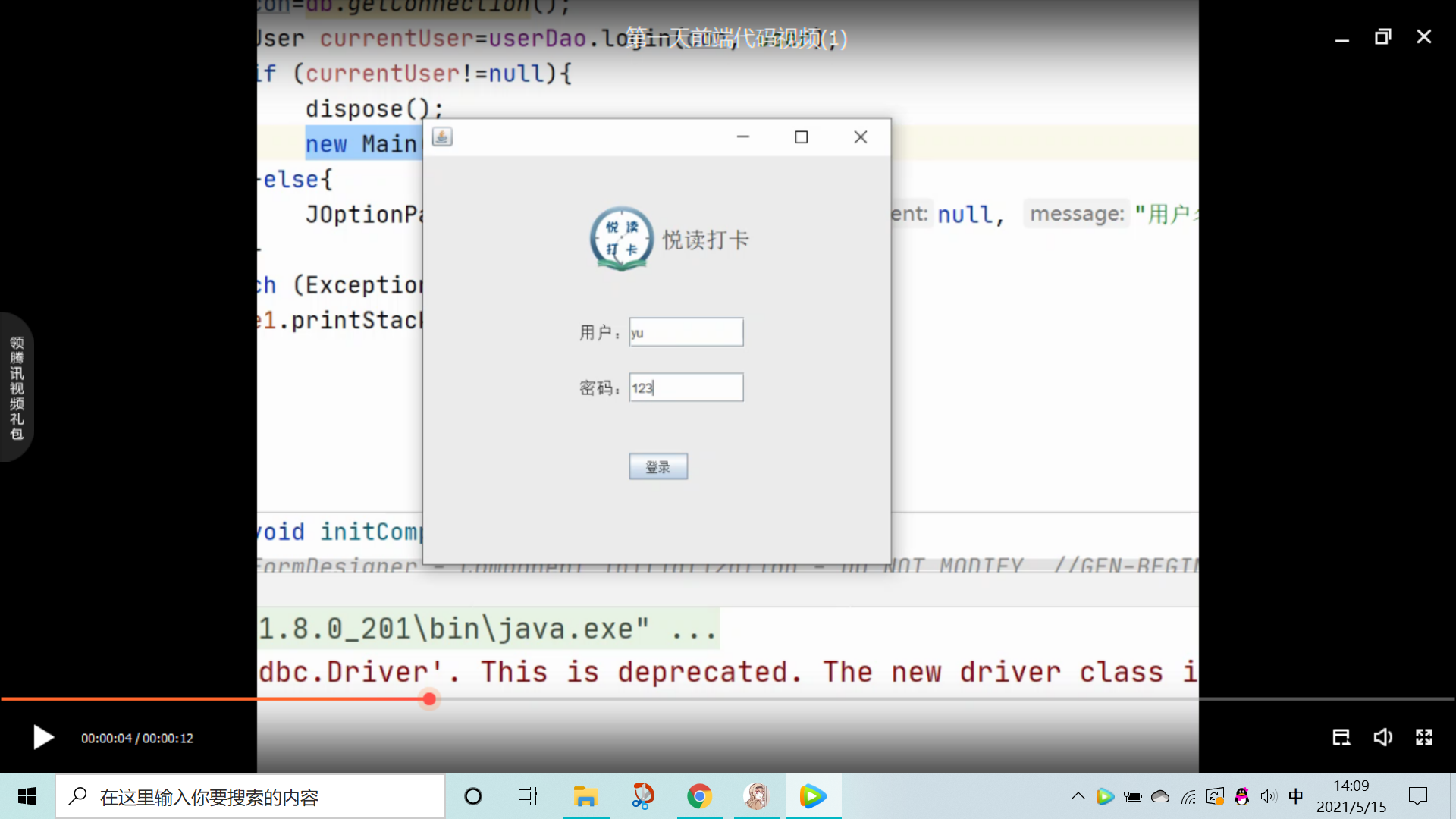
Task: Open QQ penguin tray icon
Action: [1241, 796]
